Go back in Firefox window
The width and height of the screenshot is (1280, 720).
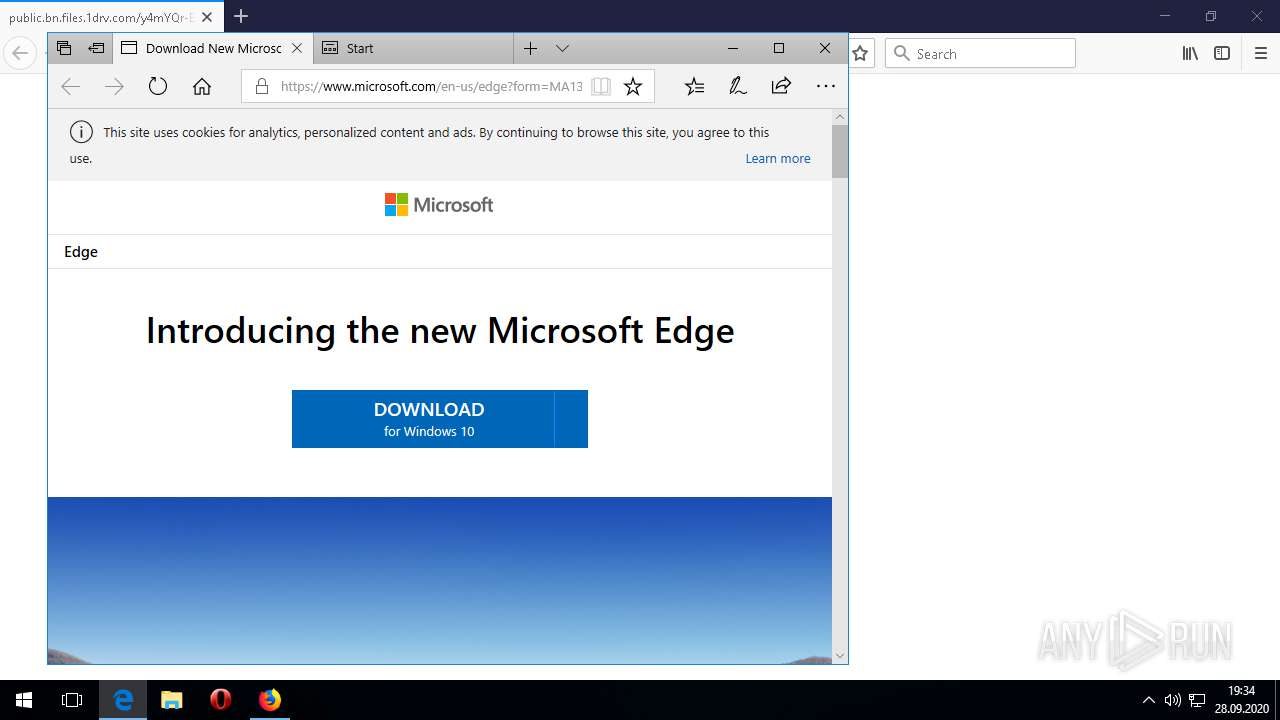tap(20, 54)
